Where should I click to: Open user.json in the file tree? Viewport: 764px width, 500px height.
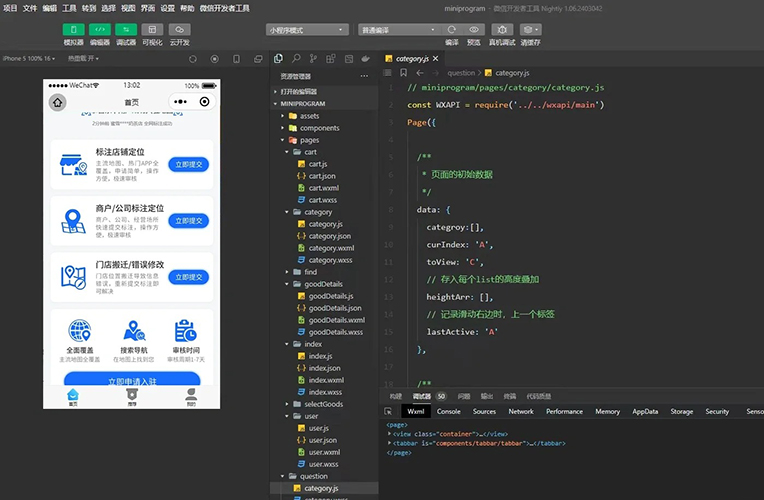coord(323,440)
